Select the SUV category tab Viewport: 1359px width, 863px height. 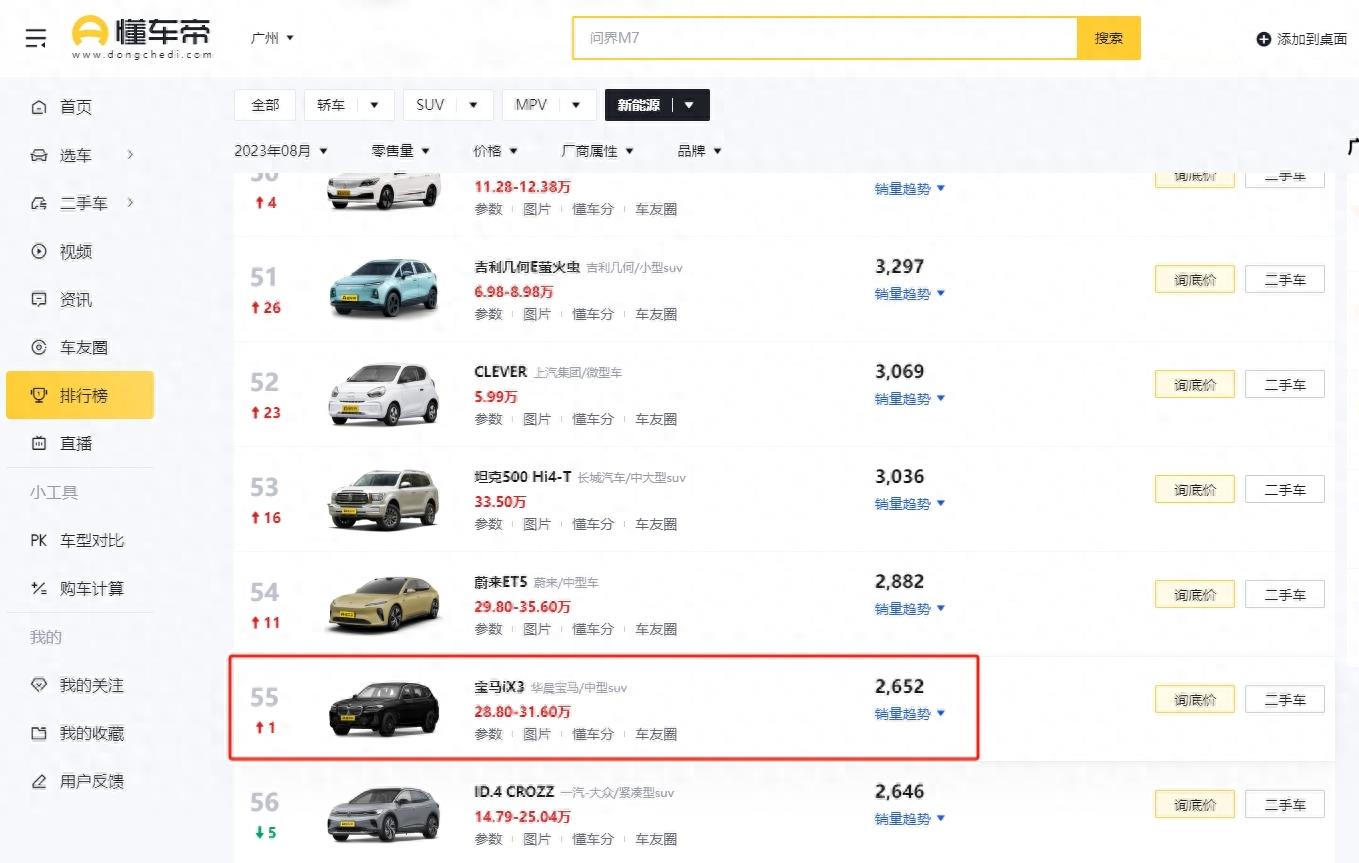point(430,105)
